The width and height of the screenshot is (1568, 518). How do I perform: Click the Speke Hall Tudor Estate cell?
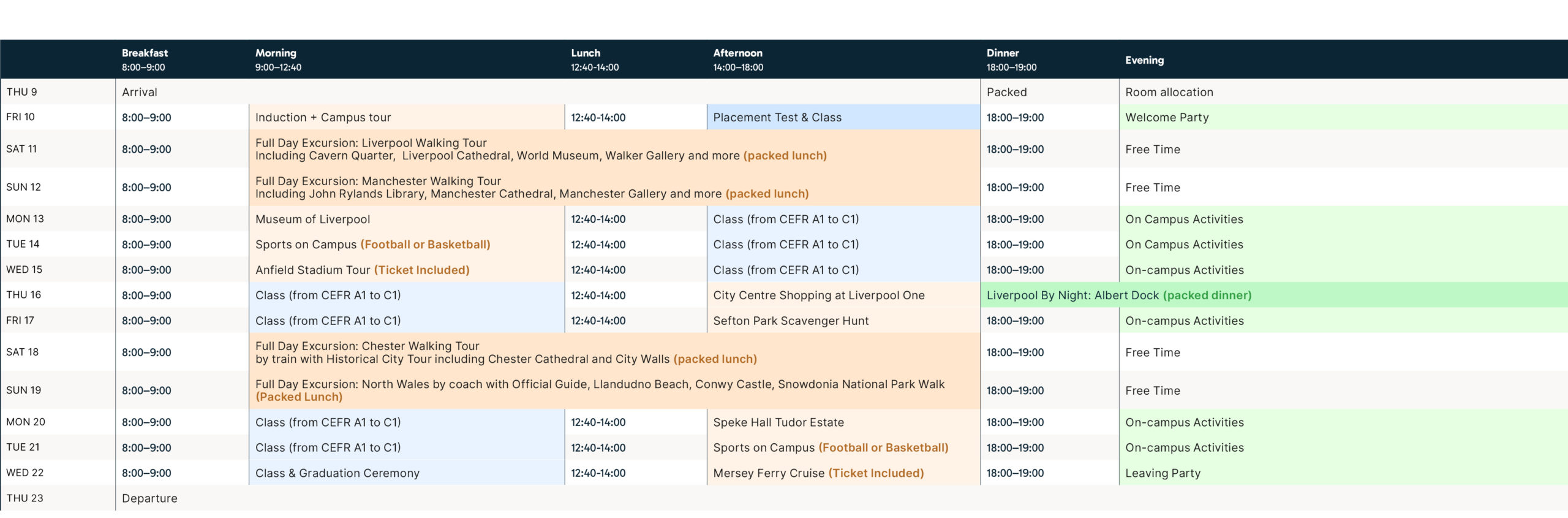(x=778, y=422)
